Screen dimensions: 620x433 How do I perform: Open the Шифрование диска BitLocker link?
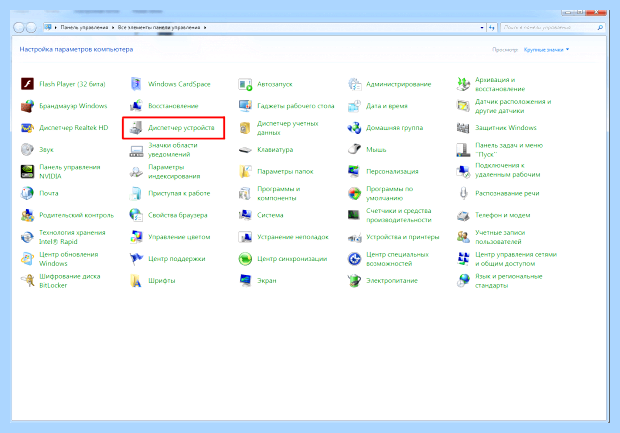[70, 280]
